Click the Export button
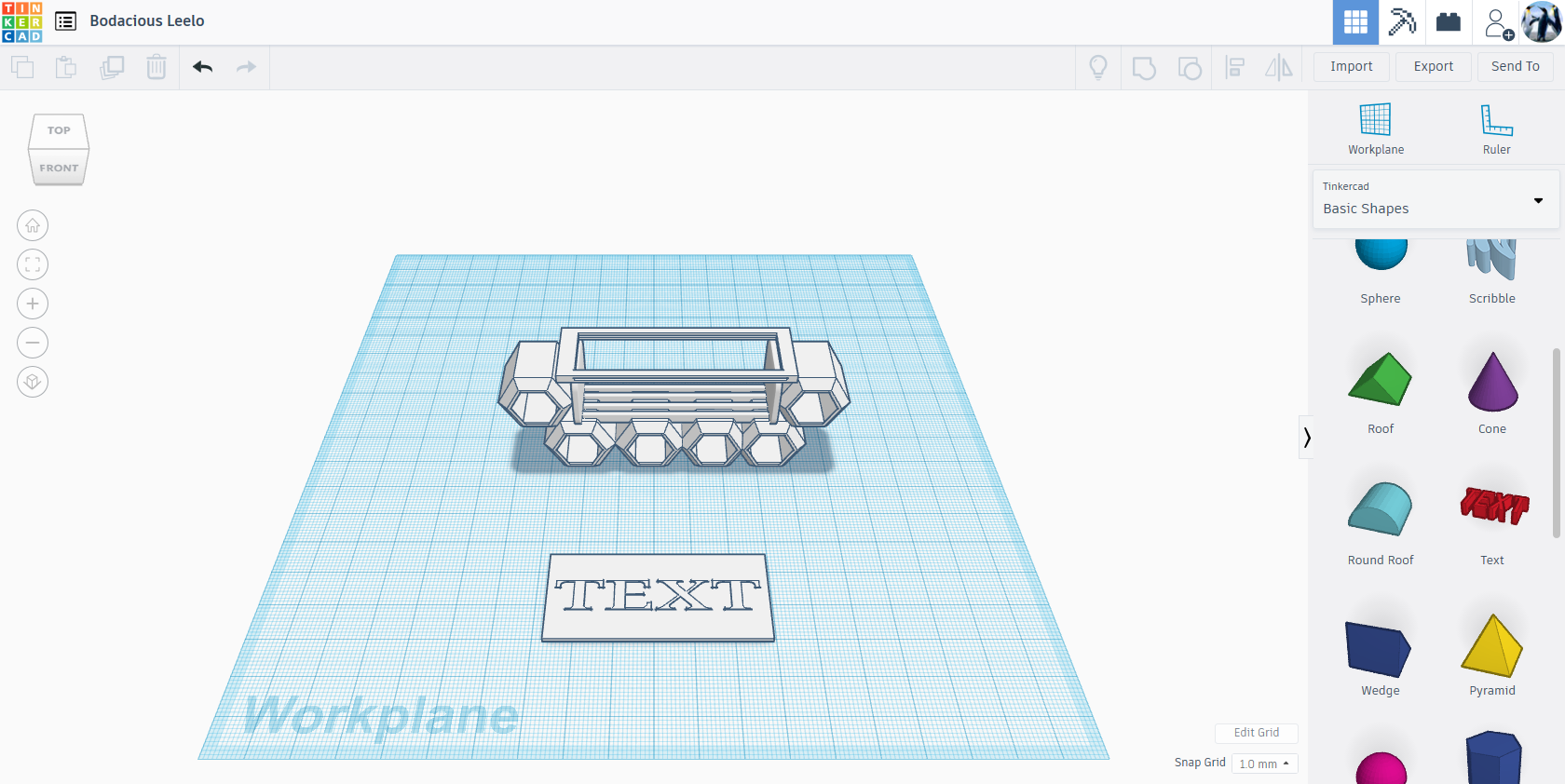This screenshot has height=784, width=1565. [1434, 66]
